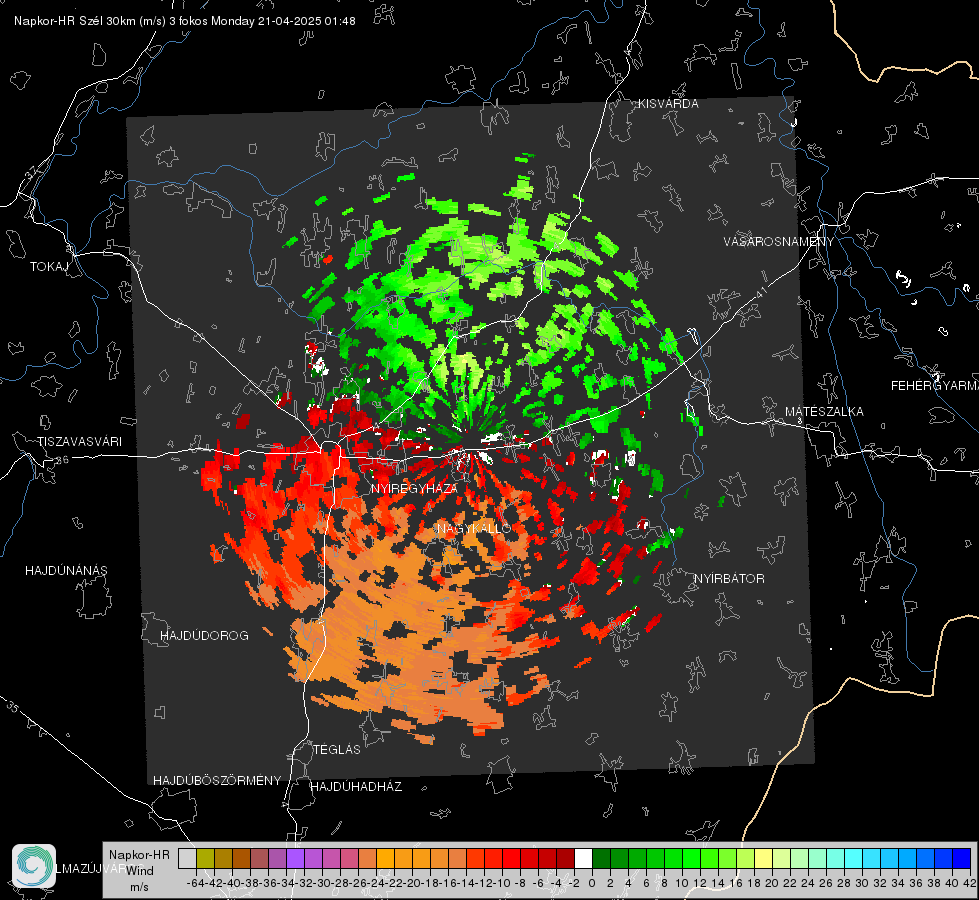Click the NYÍREGYHÁZA city label
The height and width of the screenshot is (900, 979).
[x=415, y=488]
